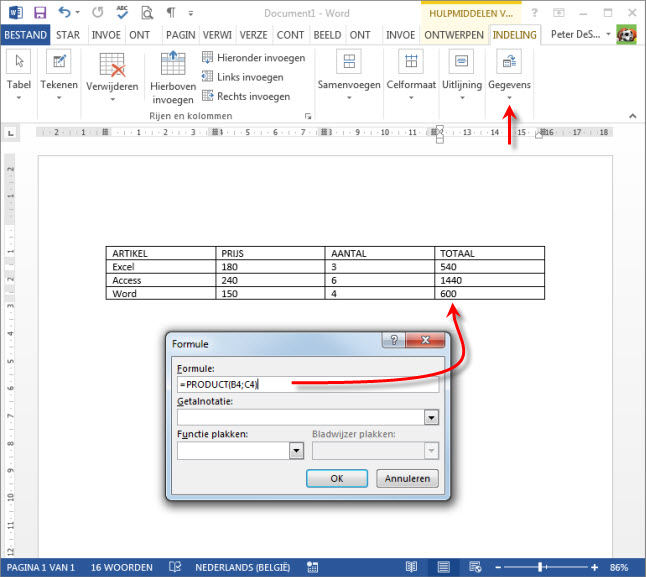646x577 pixels.
Task: Open the Samenvoegen dropdown
Action: (349, 75)
